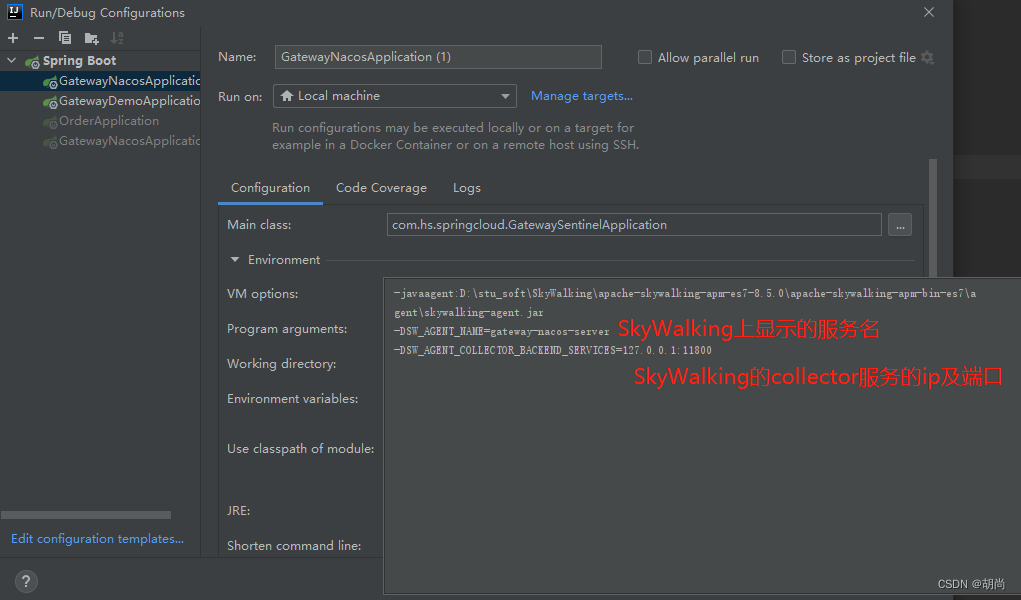Select OrderApplication configuration
Viewport: 1021px width, 600px height.
101,121
